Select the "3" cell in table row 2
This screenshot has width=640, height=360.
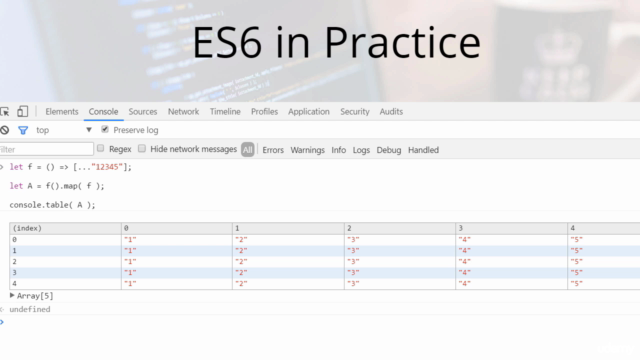400,262
